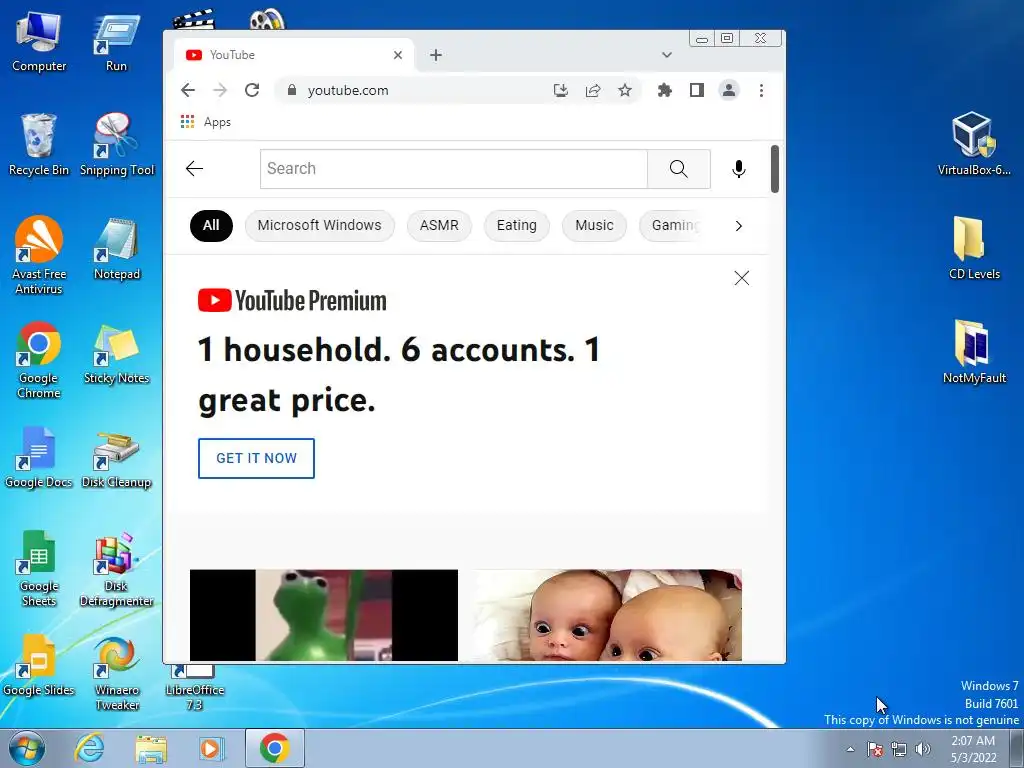Select the YouTube browser tab

pyautogui.click(x=294, y=55)
